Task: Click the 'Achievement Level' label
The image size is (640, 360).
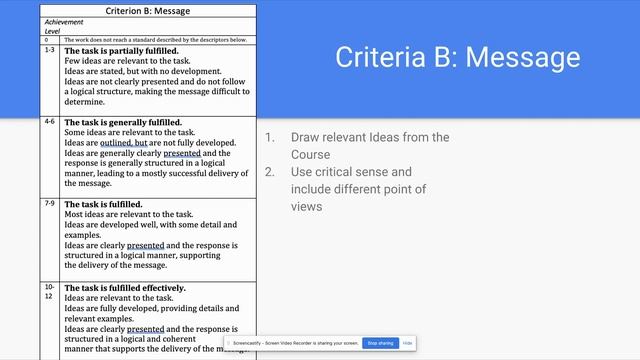Action: (64, 27)
